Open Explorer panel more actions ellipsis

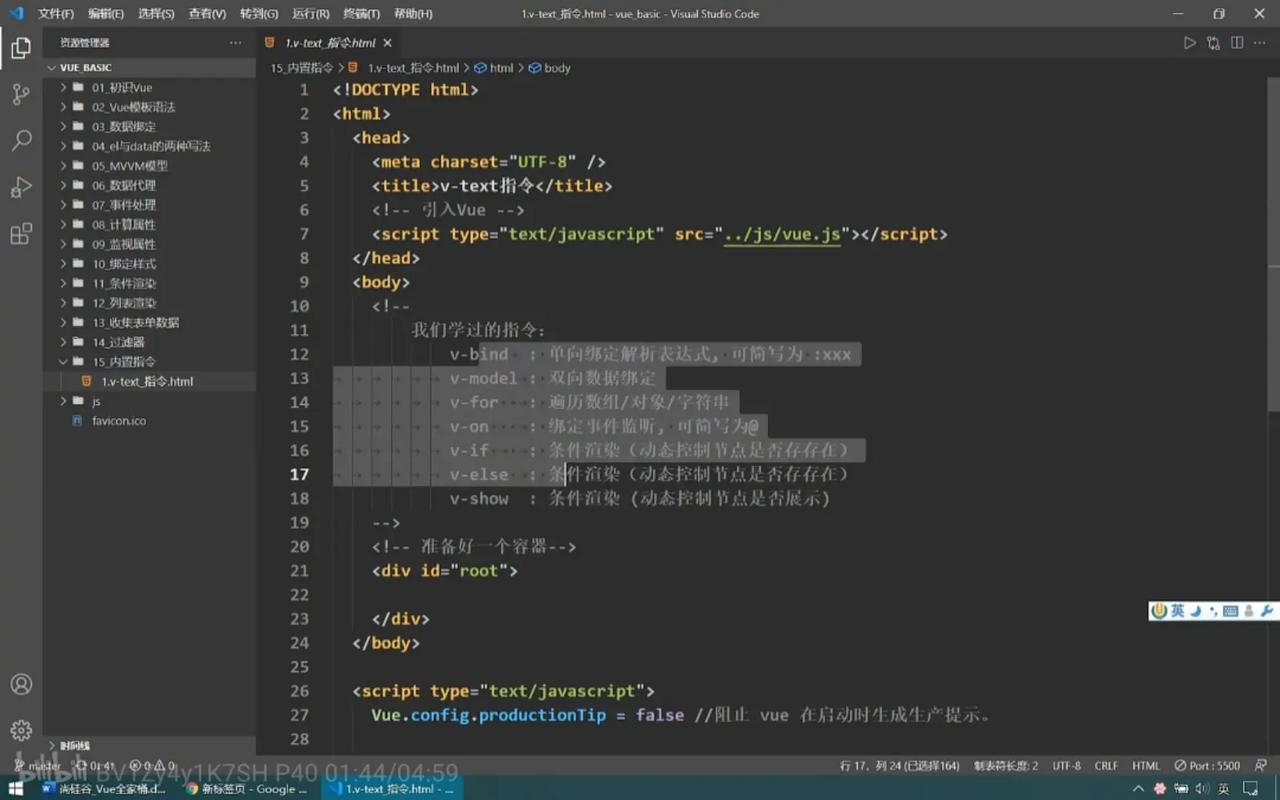[x=235, y=43]
